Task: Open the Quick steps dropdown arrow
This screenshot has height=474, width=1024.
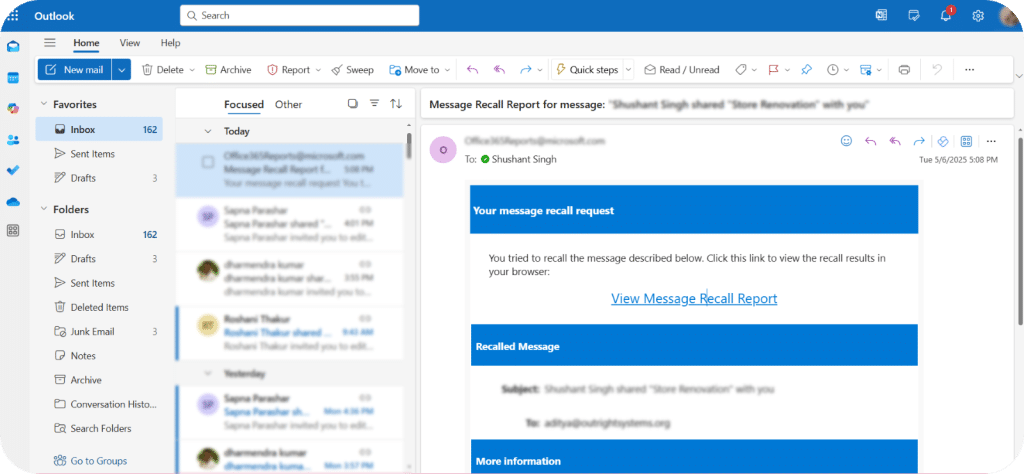Action: pyautogui.click(x=628, y=70)
